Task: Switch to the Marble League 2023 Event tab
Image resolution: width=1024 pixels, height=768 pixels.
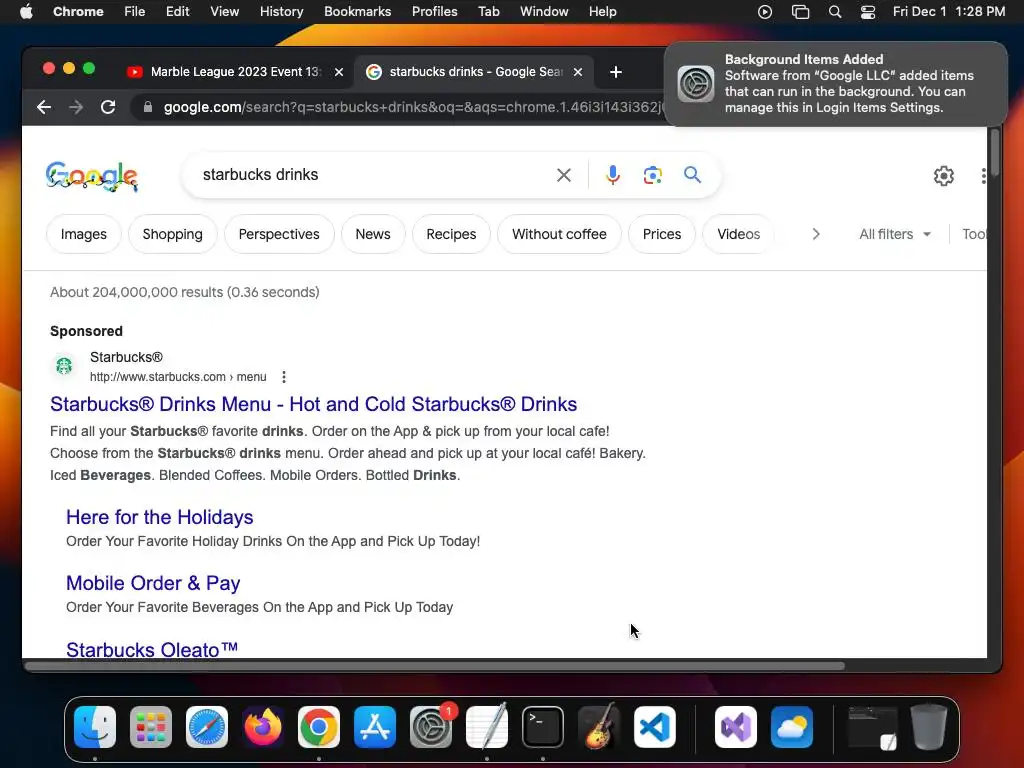Action: (x=236, y=72)
